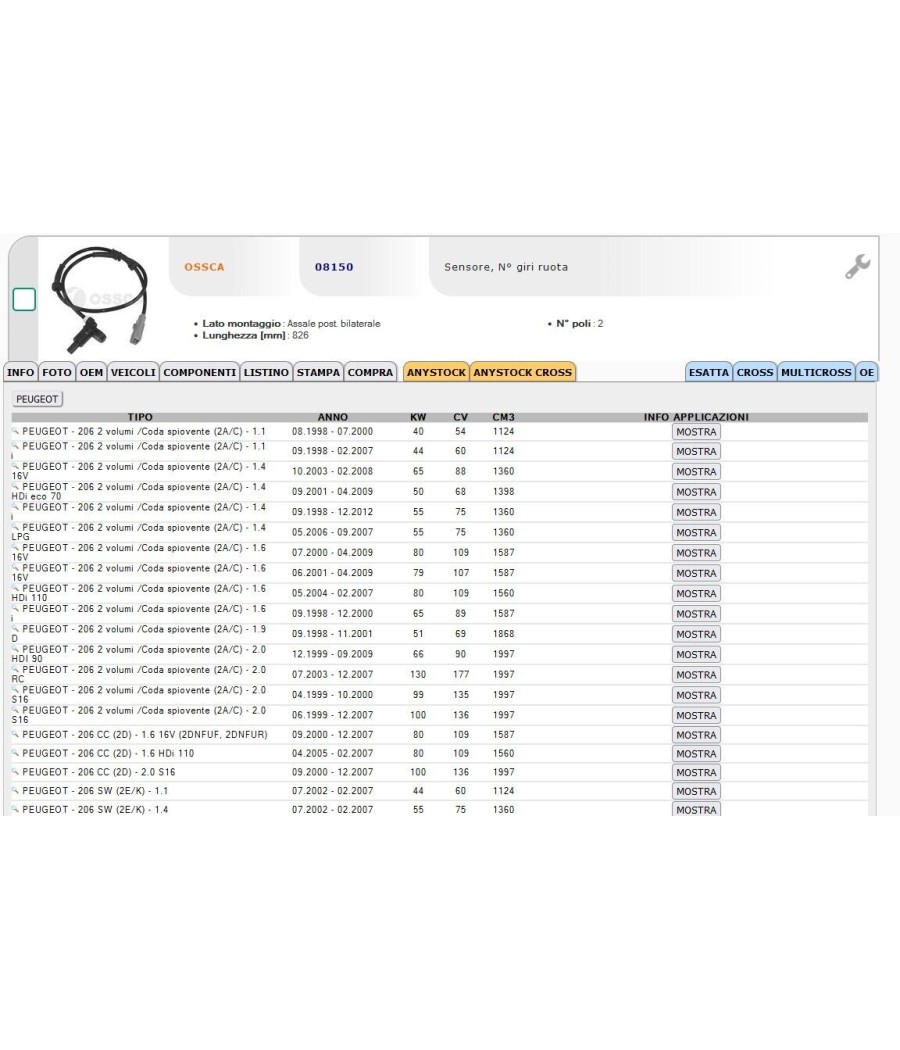This screenshot has height=1050, width=900.
Task: Click MOSTRA for 1.6 i 65 KW row
Action: coord(696,614)
